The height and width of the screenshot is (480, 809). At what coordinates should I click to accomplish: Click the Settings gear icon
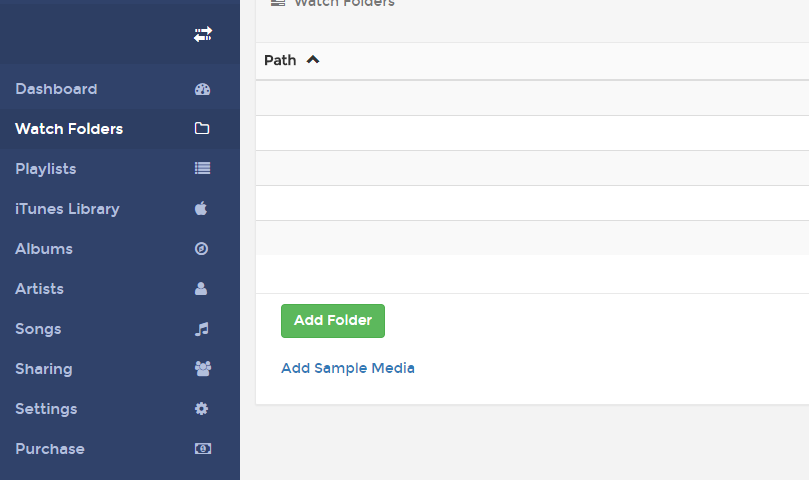pos(201,409)
